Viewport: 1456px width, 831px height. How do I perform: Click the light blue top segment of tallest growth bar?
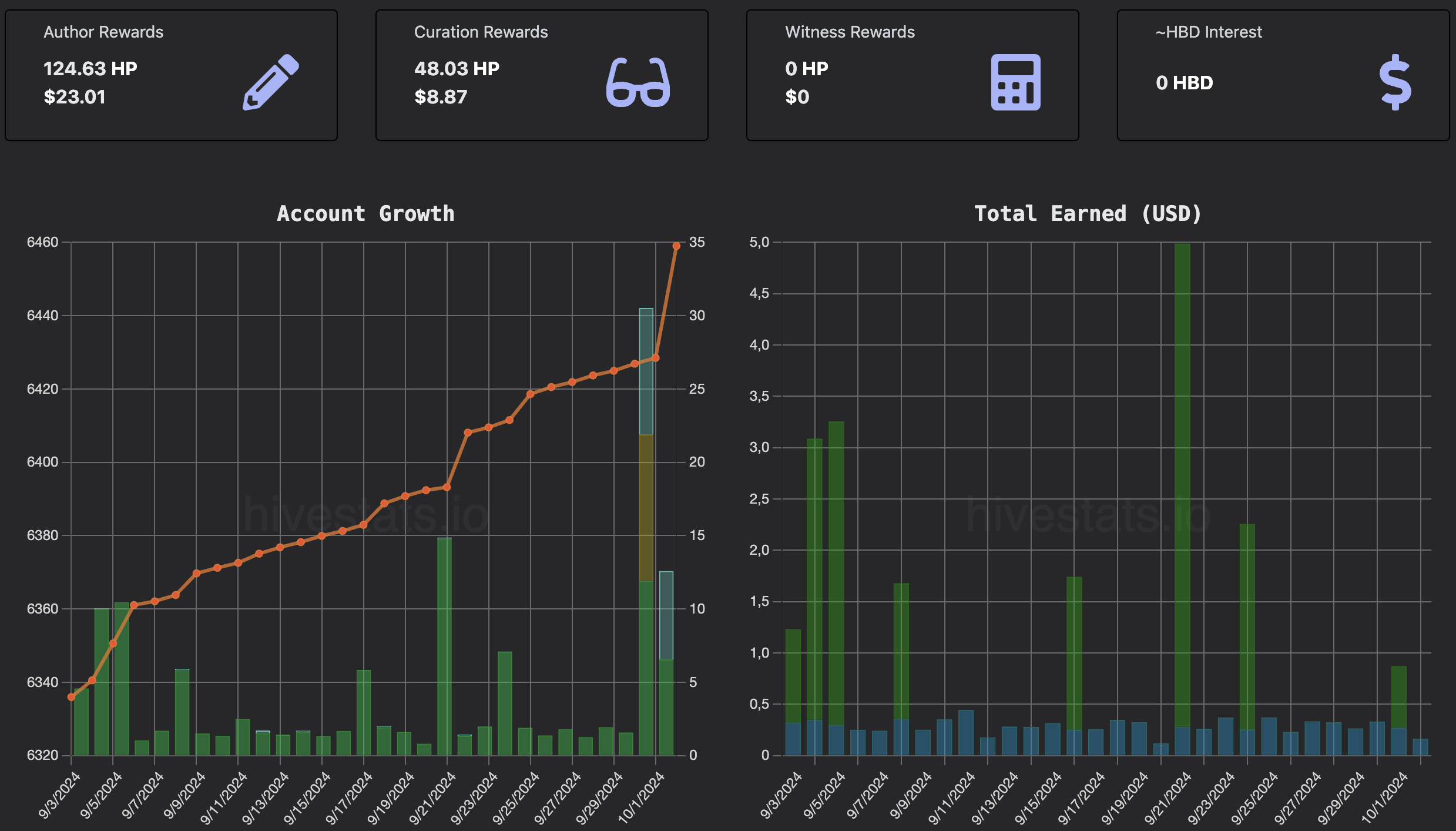646,371
